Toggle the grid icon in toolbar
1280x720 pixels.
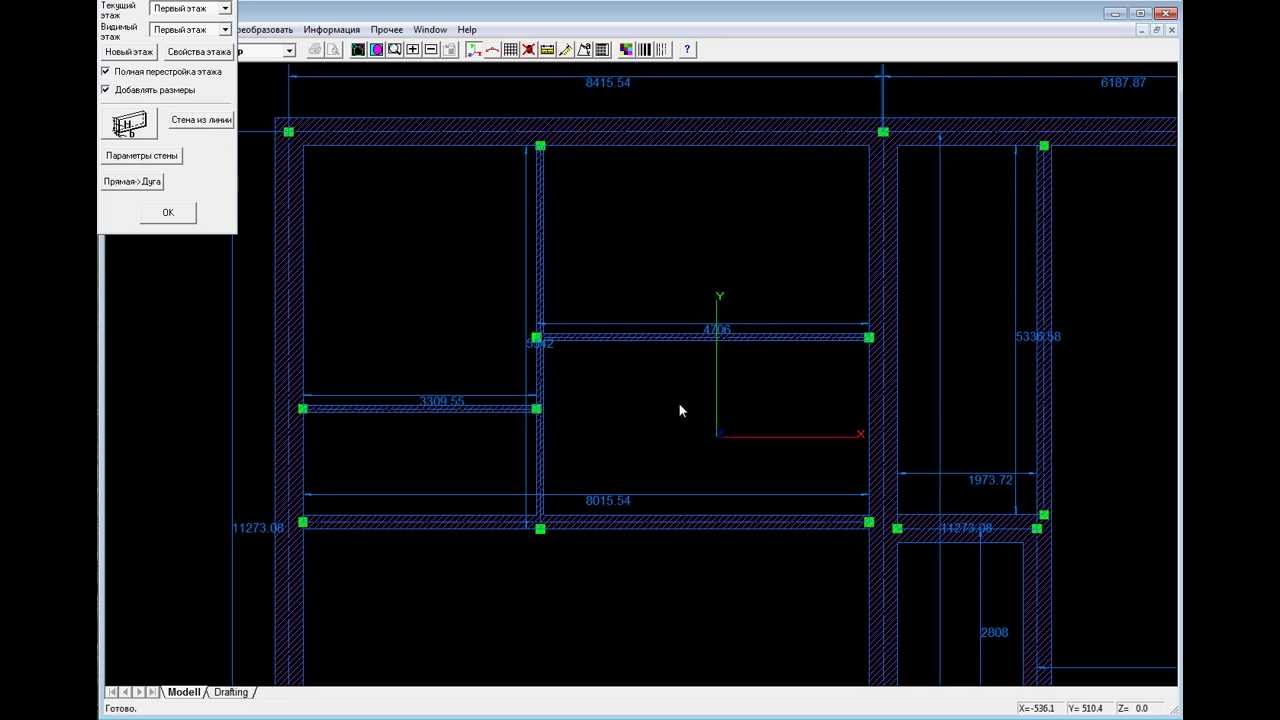(510, 50)
